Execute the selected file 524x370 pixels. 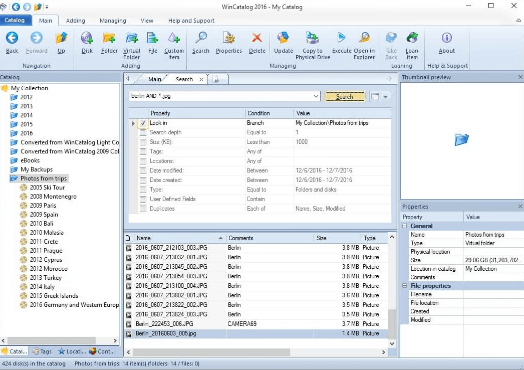pyautogui.click(x=342, y=42)
